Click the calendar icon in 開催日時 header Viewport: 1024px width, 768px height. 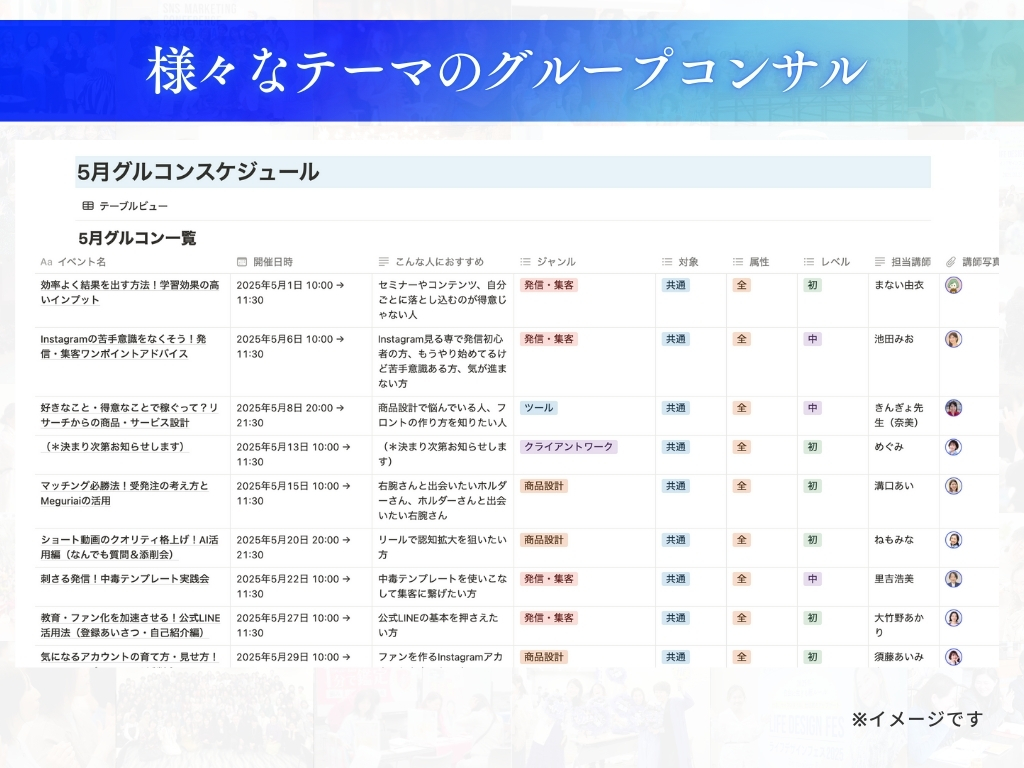coord(242,262)
